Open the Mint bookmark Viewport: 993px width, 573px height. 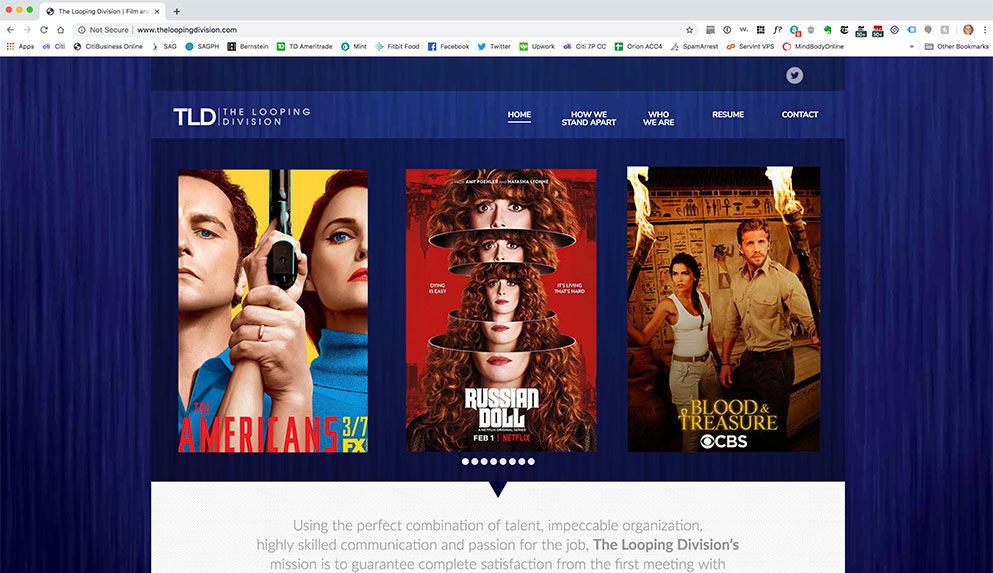354,46
